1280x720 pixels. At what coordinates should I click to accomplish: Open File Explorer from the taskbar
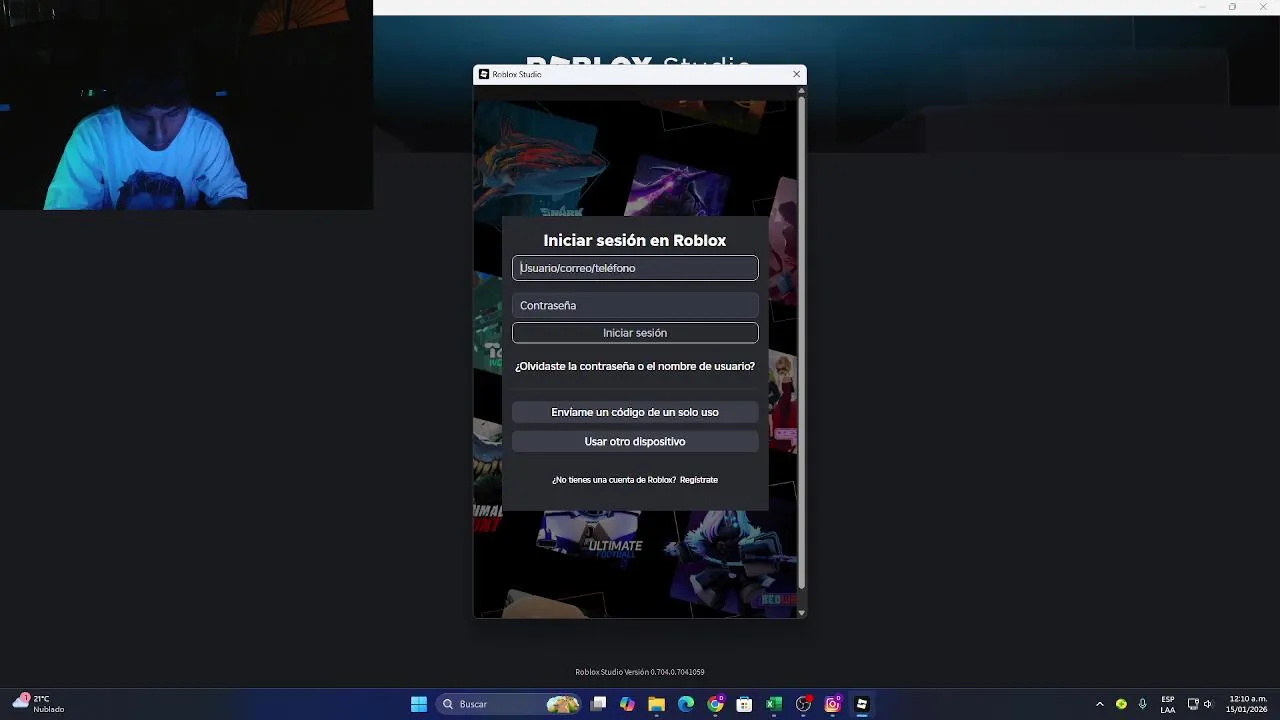(x=656, y=704)
